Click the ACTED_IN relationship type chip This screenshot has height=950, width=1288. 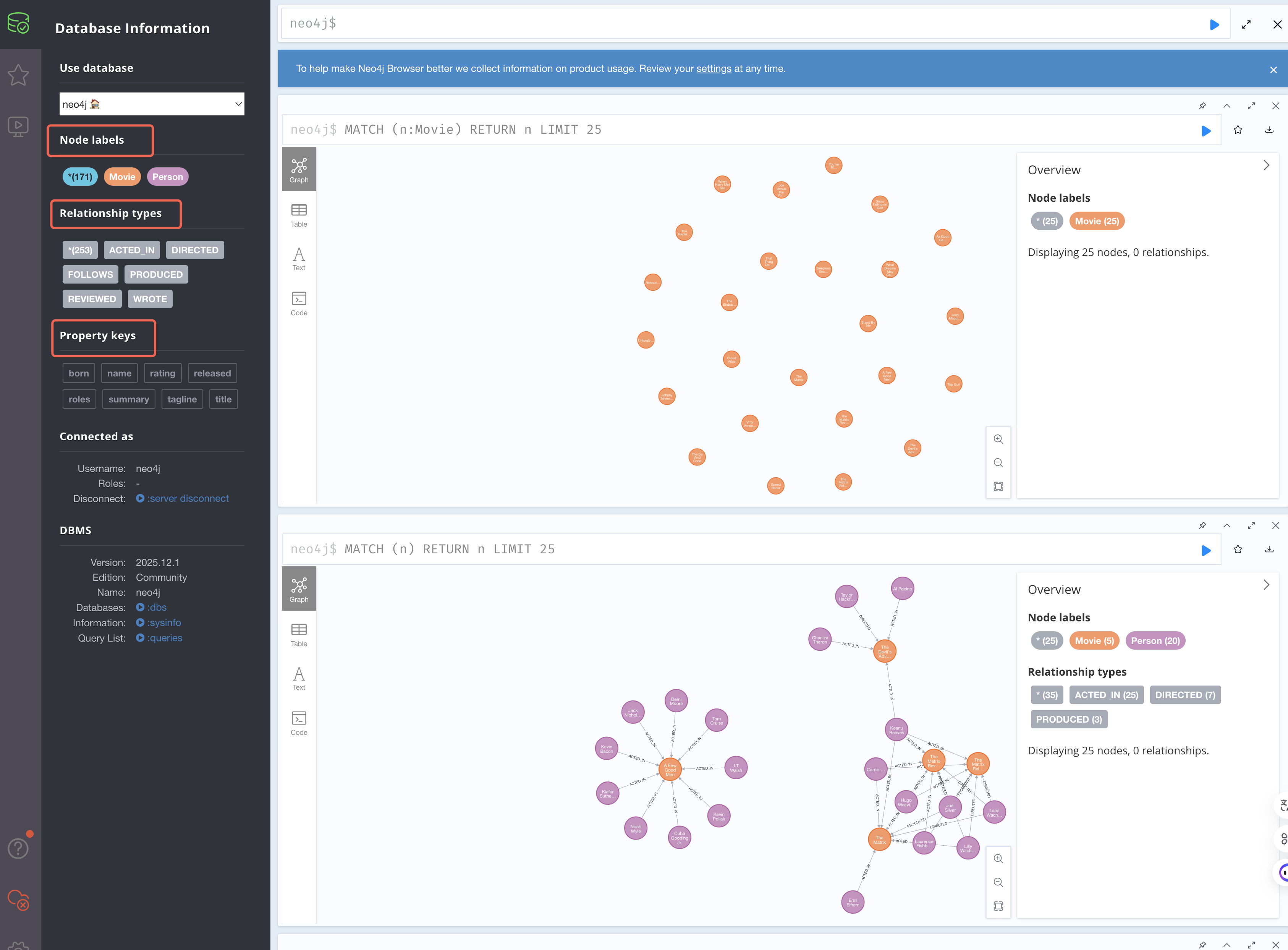click(x=132, y=250)
